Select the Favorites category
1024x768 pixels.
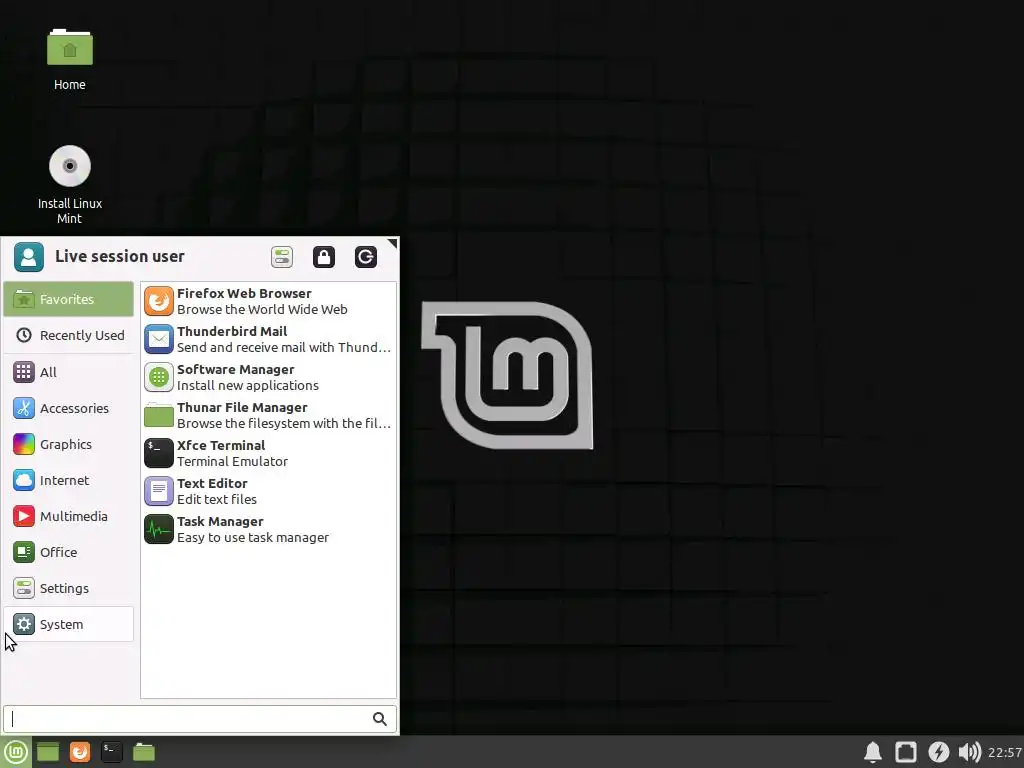(x=69, y=299)
